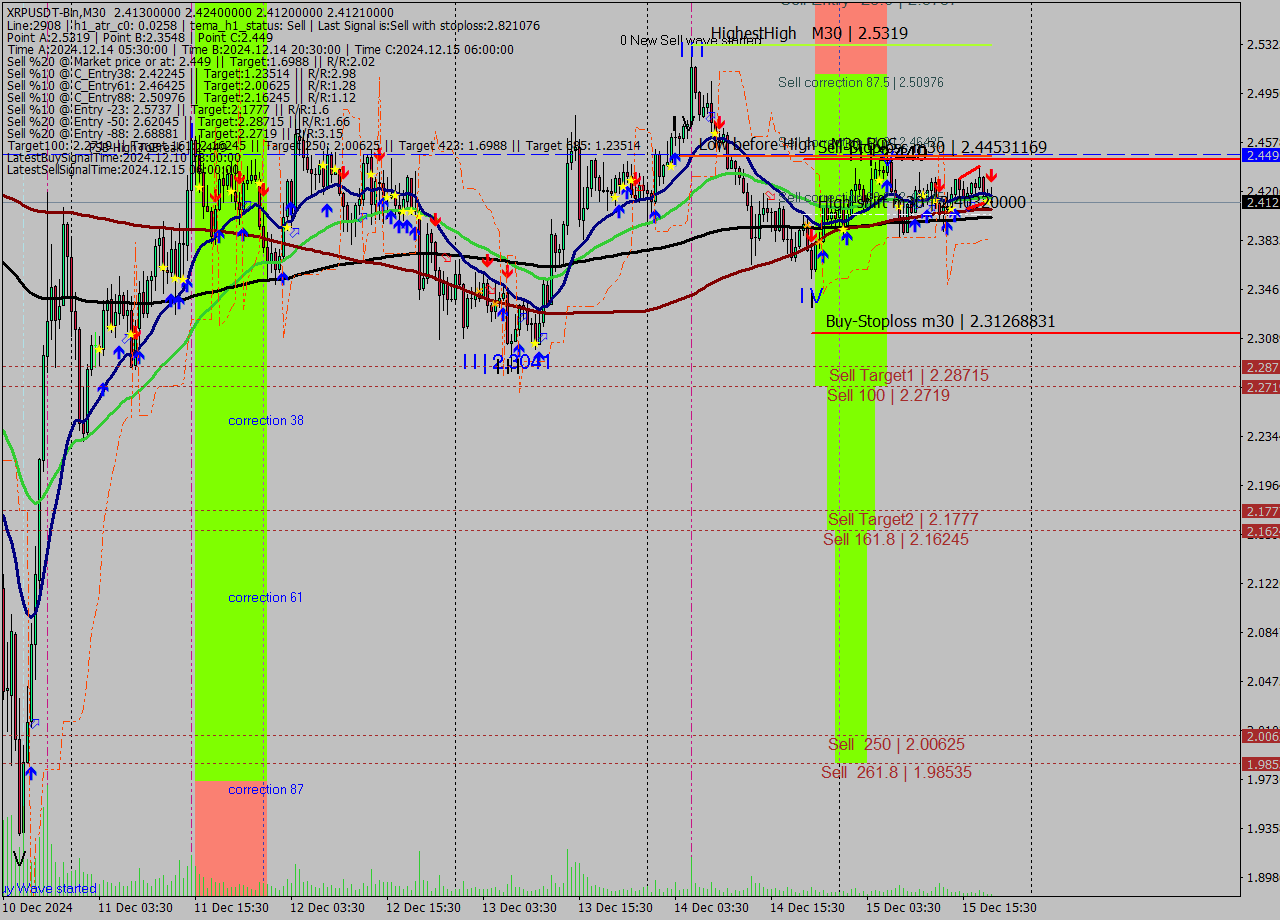Click the 1.898 price scale value

[x=1263, y=878]
